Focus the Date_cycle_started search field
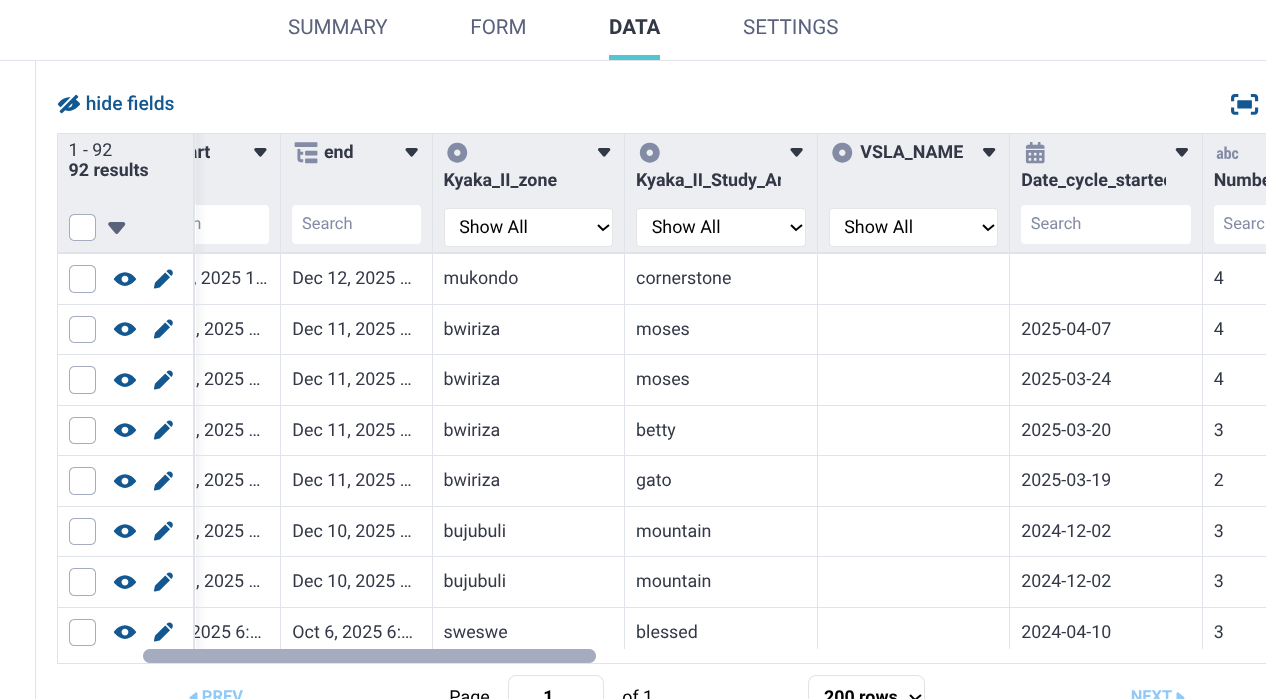This screenshot has width=1266, height=699. click(1105, 224)
